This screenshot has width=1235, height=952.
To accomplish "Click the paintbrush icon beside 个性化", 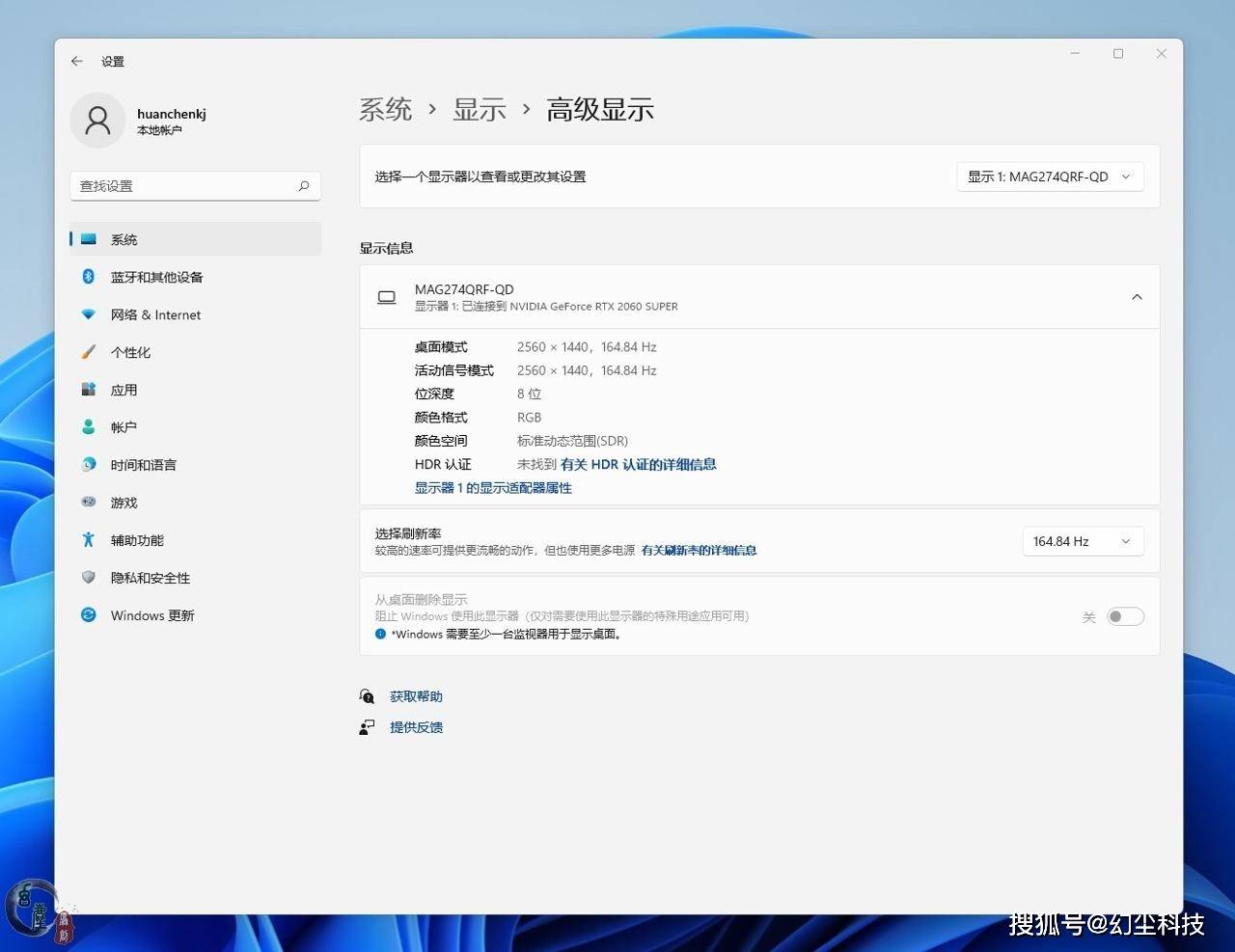I will pos(89,352).
